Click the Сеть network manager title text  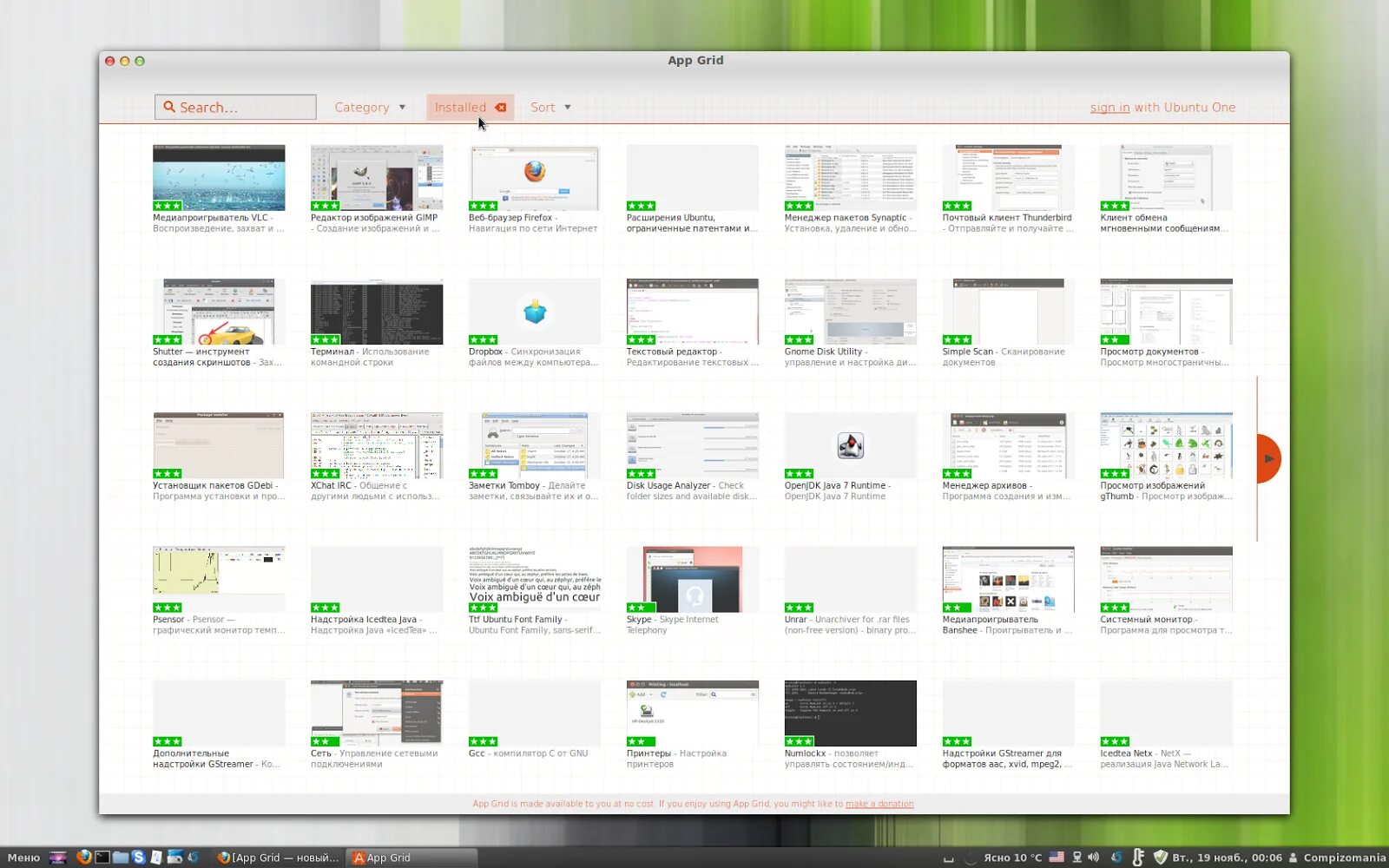[x=321, y=753]
